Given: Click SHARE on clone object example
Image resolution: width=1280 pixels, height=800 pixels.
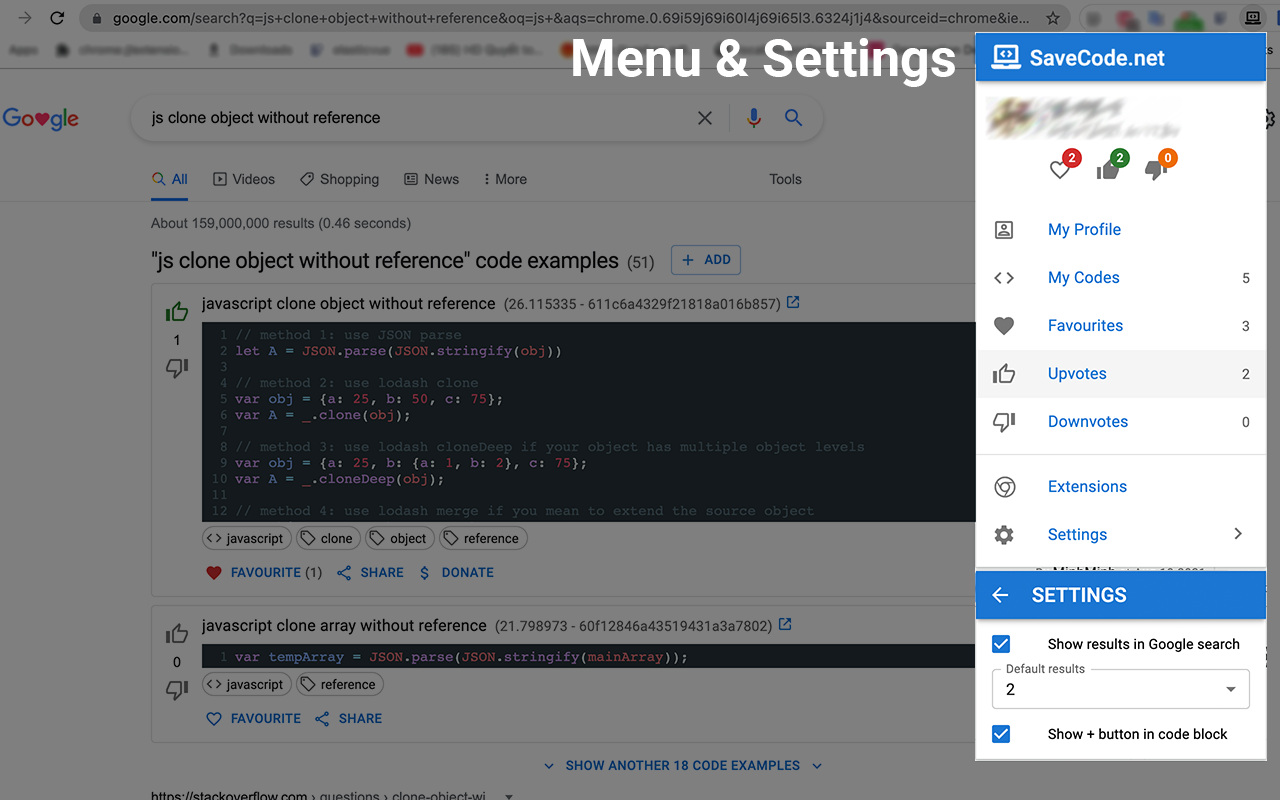Looking at the screenshot, I should click(370, 573).
